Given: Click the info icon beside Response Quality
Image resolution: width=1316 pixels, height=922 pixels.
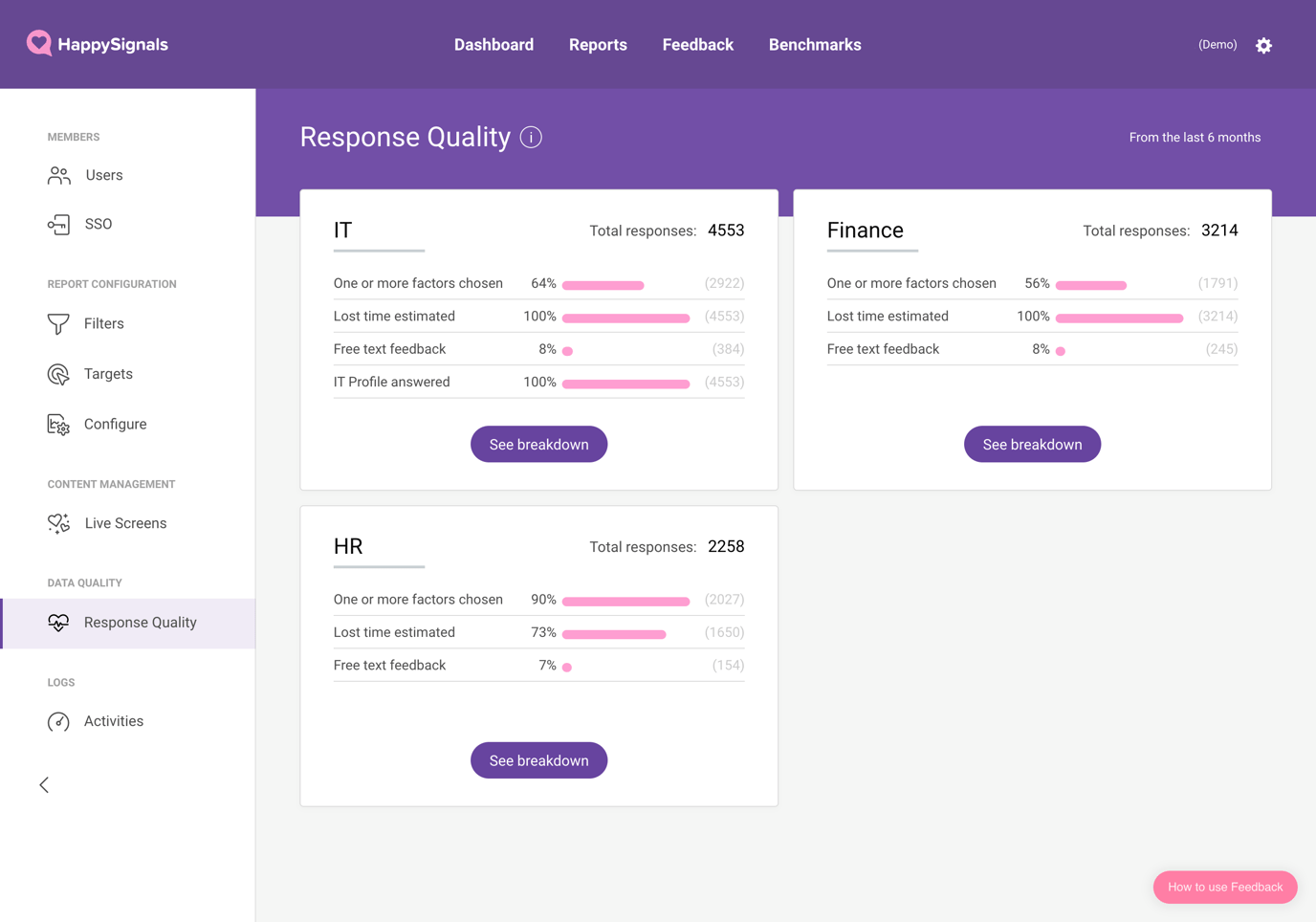Looking at the screenshot, I should coord(531,138).
